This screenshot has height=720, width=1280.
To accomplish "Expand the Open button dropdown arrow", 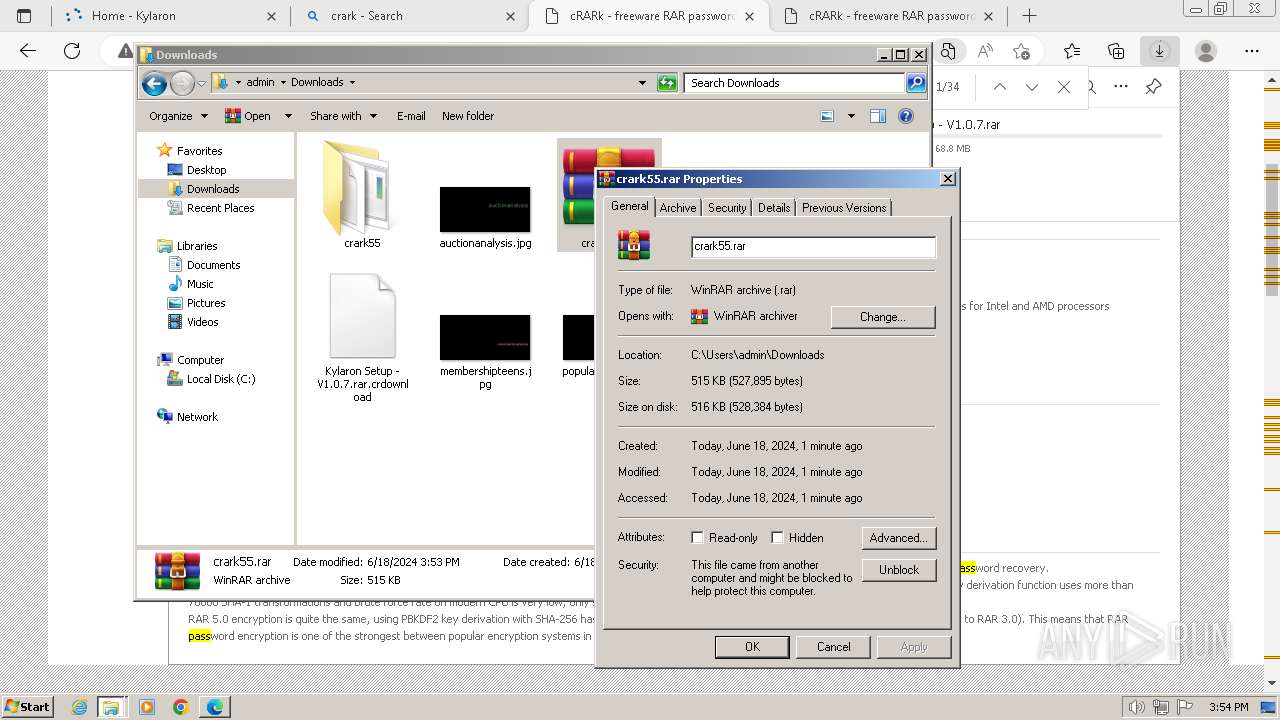I will click(x=288, y=116).
